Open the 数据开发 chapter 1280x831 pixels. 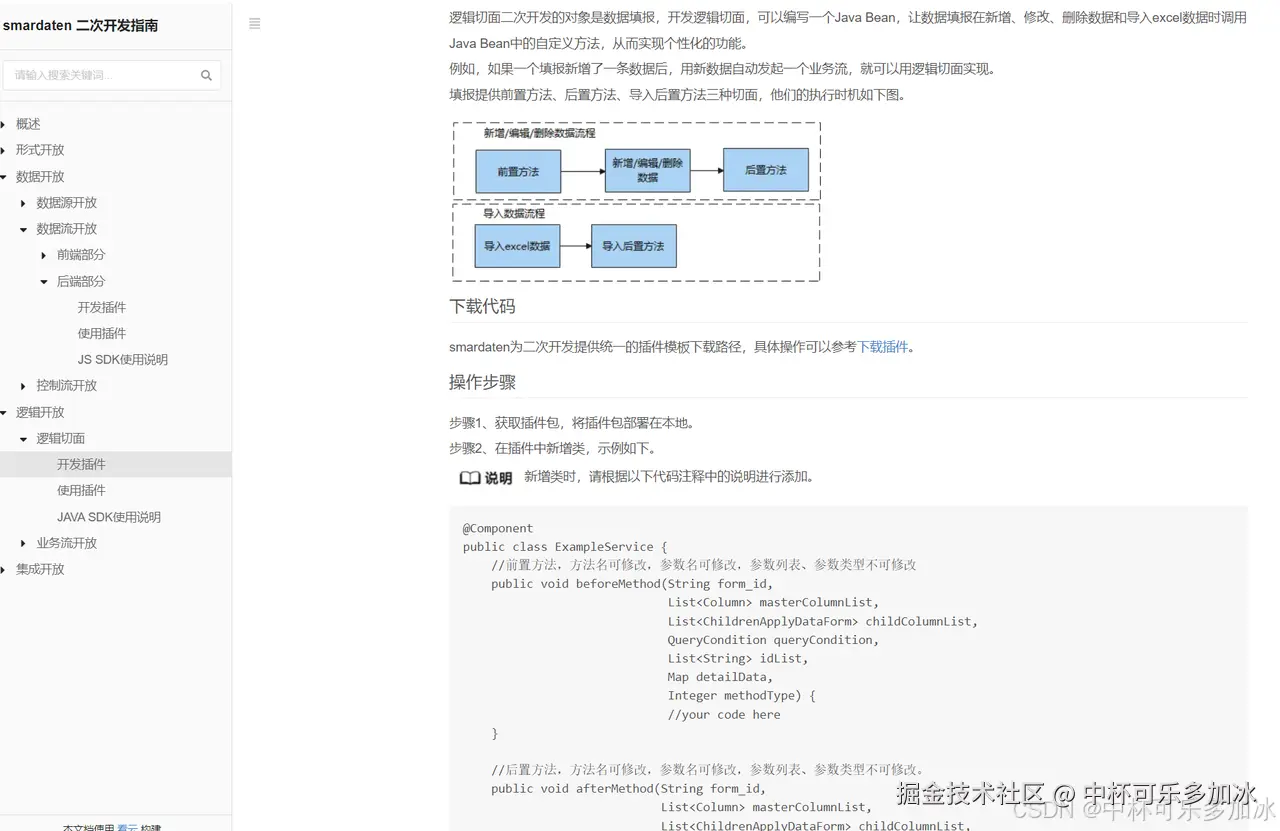click(40, 177)
